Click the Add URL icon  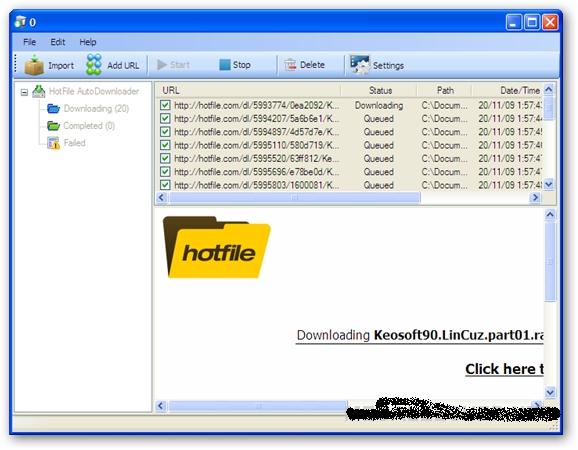tap(94, 64)
